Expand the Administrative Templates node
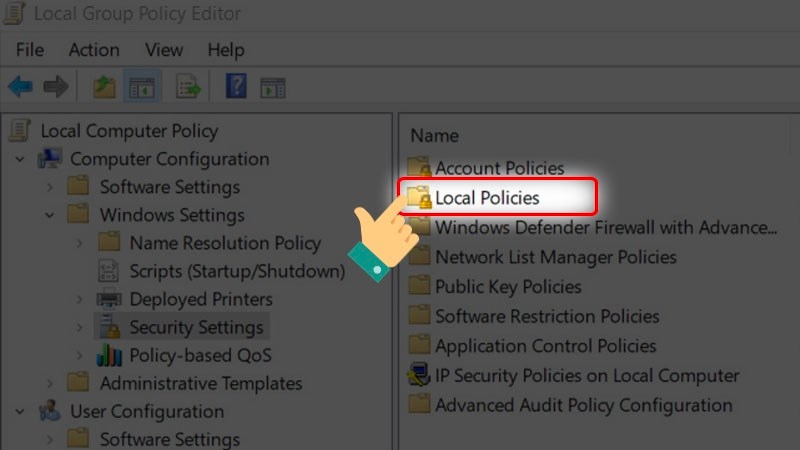800x450 pixels. pyautogui.click(x=50, y=383)
